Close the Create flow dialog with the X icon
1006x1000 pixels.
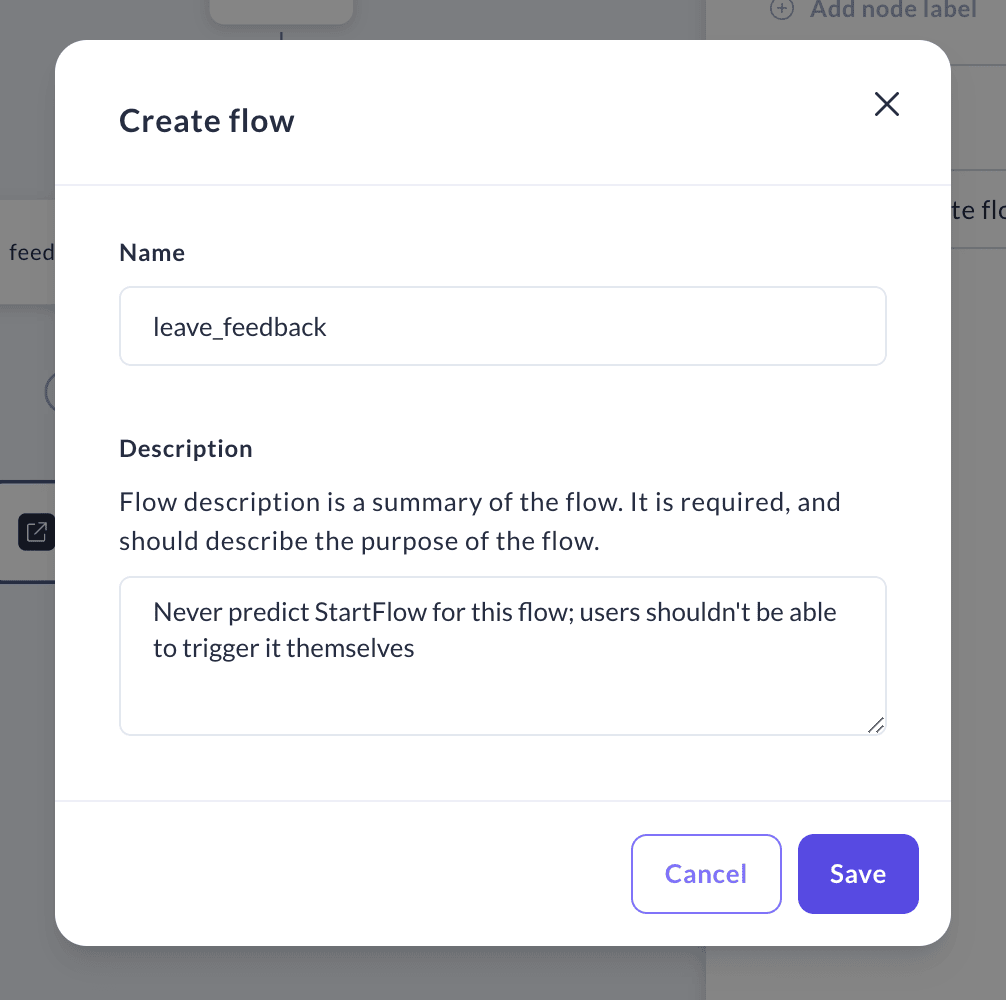886,104
